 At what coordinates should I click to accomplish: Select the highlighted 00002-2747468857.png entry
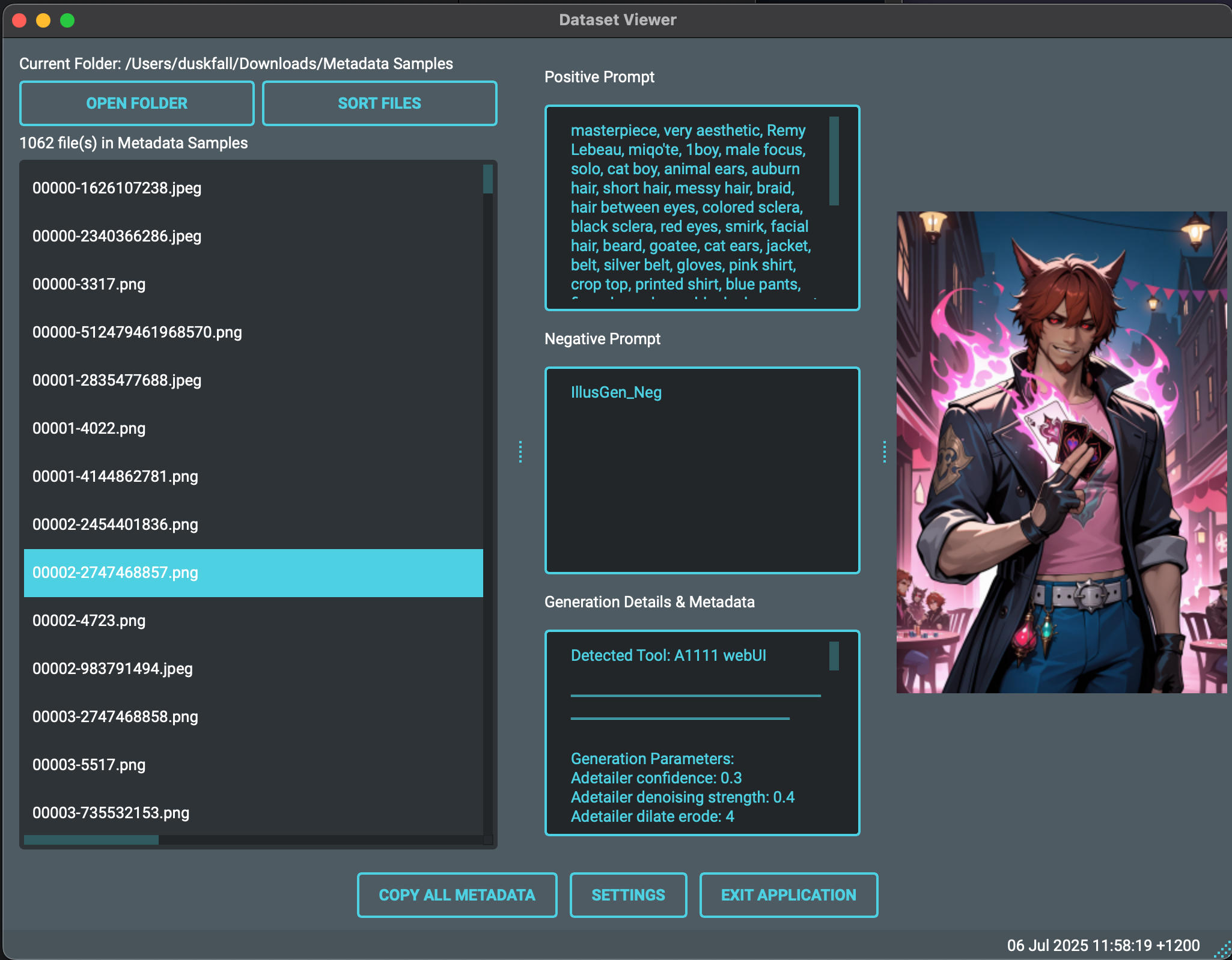click(x=115, y=573)
